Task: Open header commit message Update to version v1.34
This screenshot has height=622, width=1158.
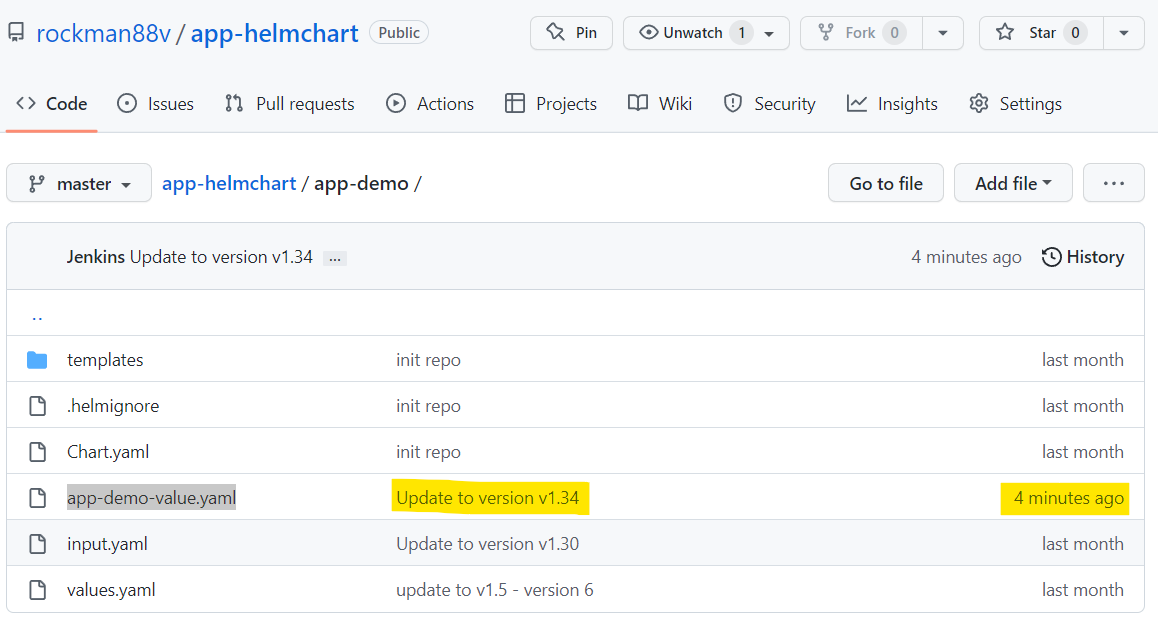Action: pos(222,257)
